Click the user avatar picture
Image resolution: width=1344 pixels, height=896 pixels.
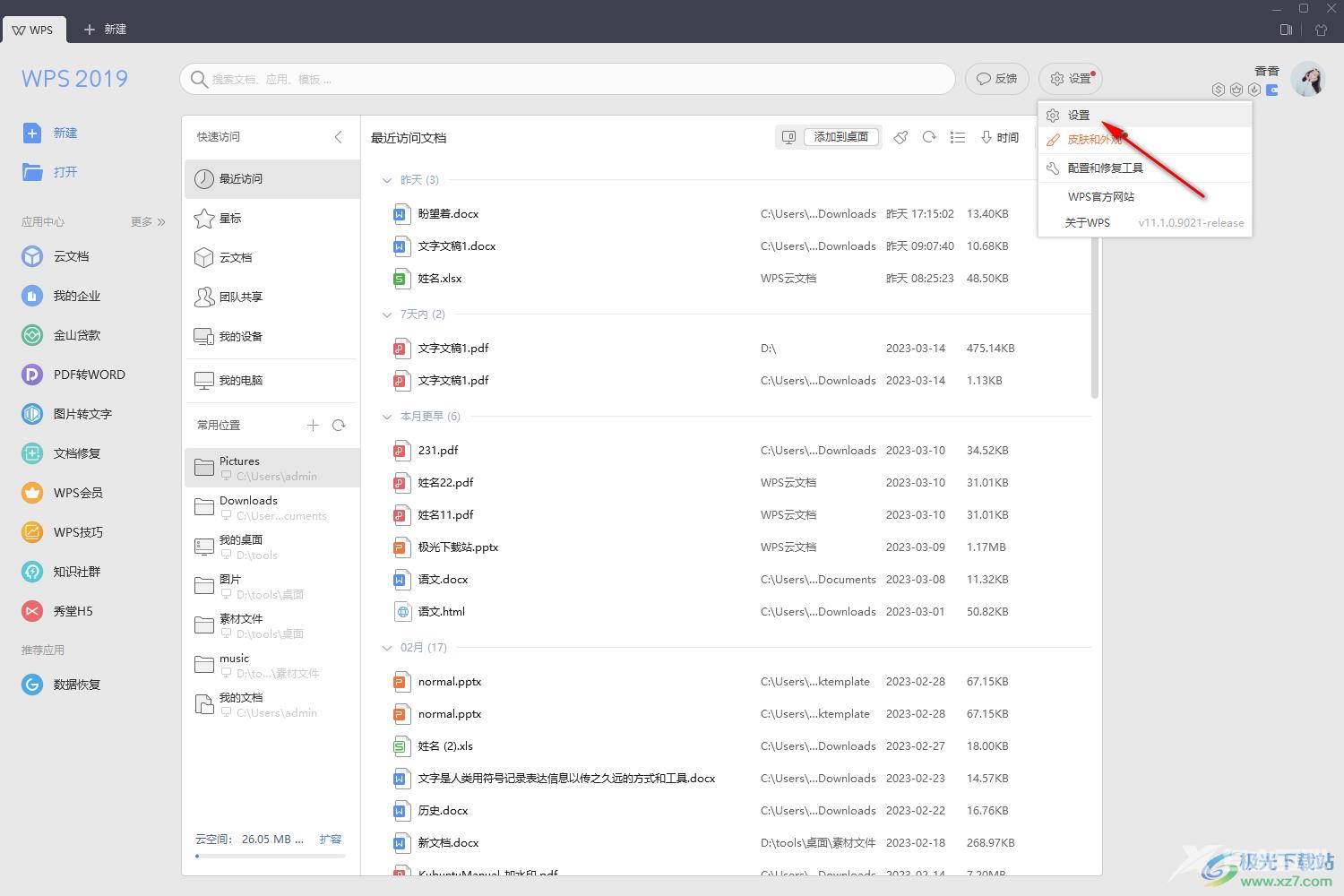pyautogui.click(x=1308, y=80)
